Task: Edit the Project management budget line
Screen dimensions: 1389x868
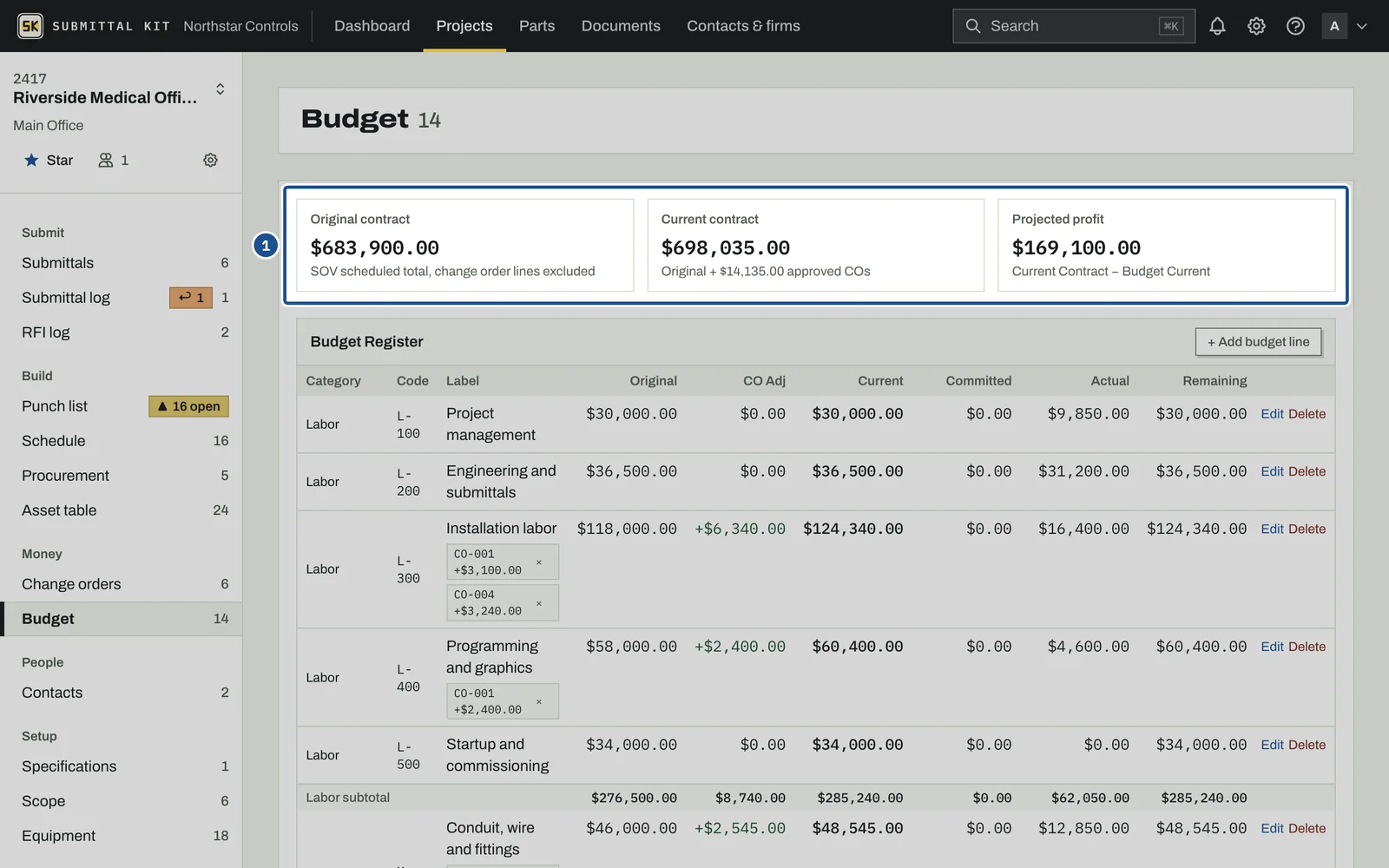Action: 1272,414
